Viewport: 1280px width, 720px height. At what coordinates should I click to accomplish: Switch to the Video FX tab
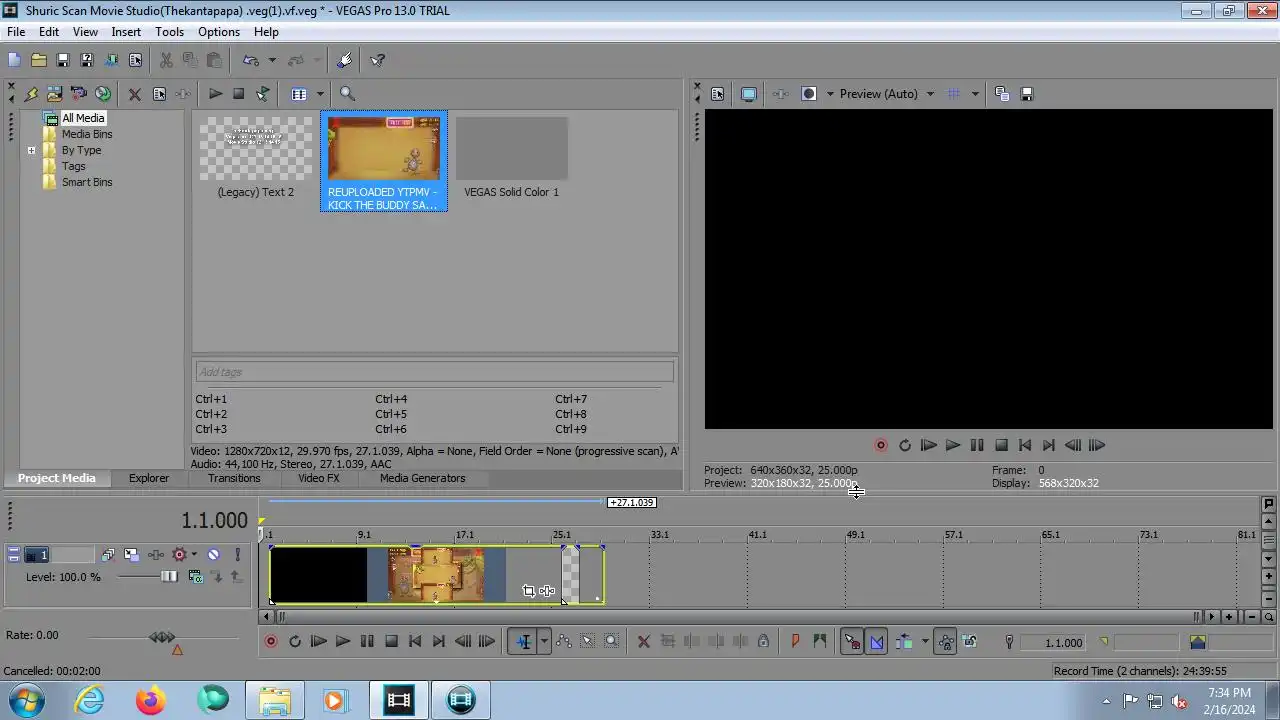pyautogui.click(x=318, y=478)
